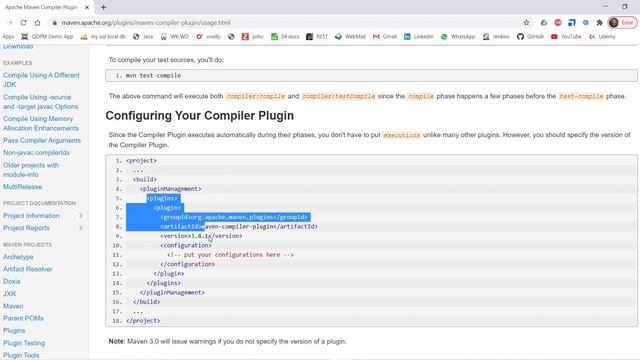The width and height of the screenshot is (640, 360).
Task: Open the WK WD bookmark
Action: (174, 36)
